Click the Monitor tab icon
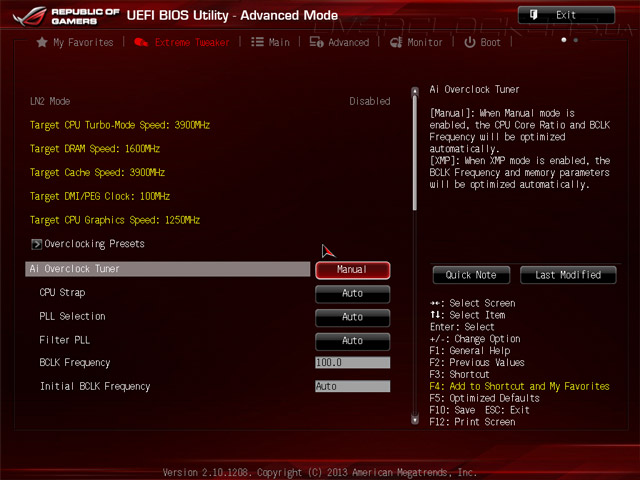 pyautogui.click(x=396, y=42)
